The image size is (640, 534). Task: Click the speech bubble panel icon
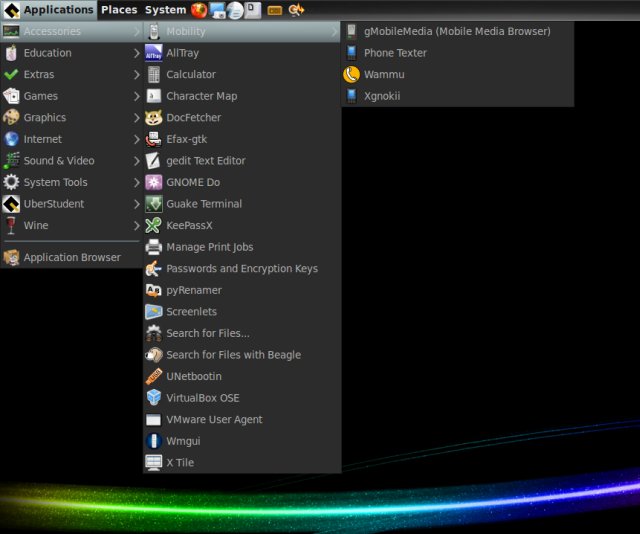(x=235, y=11)
